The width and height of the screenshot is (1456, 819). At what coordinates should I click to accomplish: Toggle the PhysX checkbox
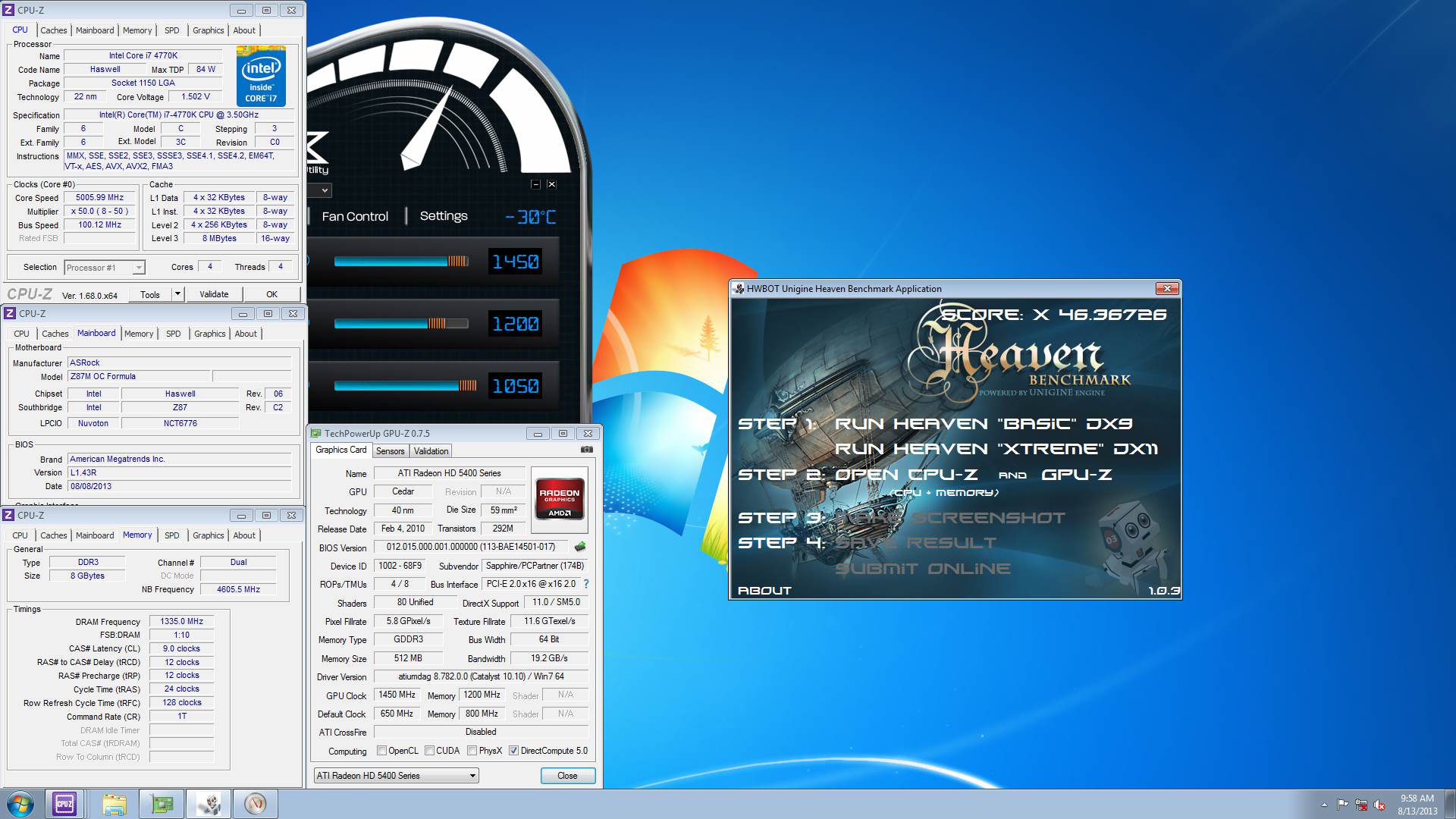point(472,751)
